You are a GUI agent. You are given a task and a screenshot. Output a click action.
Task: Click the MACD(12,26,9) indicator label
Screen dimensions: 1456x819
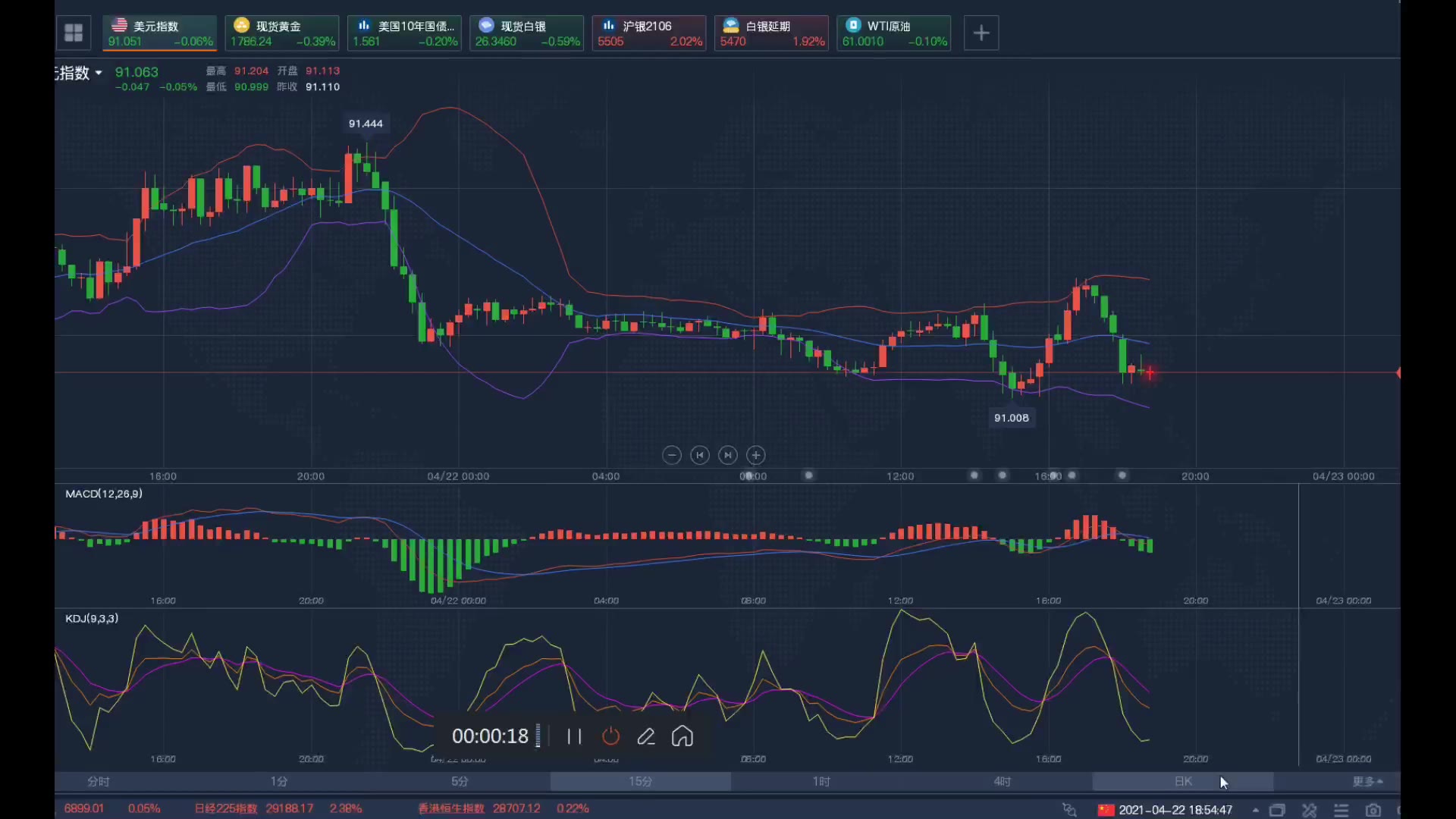tap(104, 494)
